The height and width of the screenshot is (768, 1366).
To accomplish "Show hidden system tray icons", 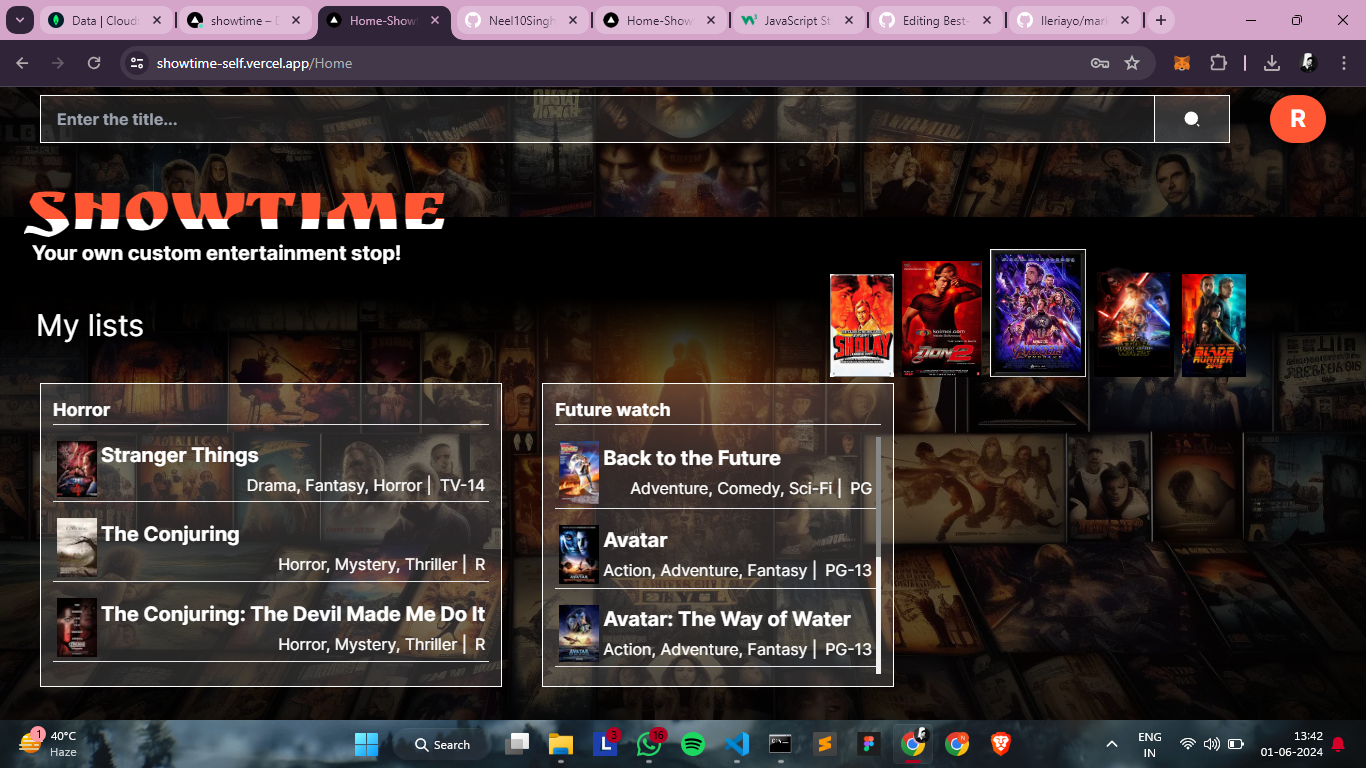I will (1111, 744).
